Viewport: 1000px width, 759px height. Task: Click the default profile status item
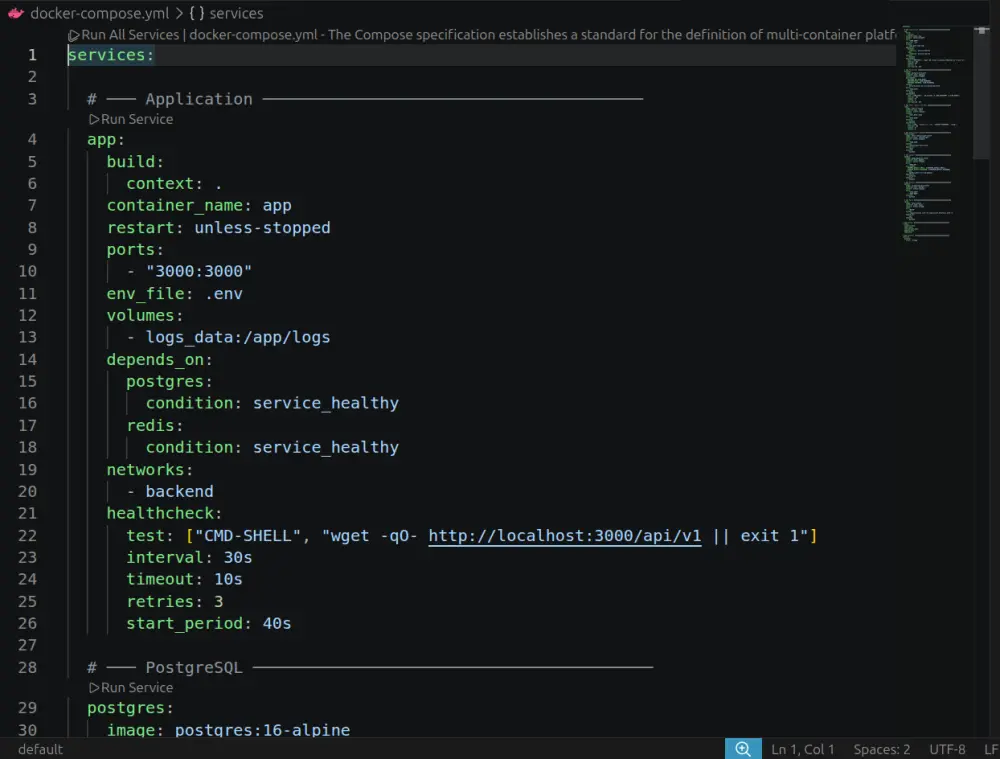tap(40, 749)
